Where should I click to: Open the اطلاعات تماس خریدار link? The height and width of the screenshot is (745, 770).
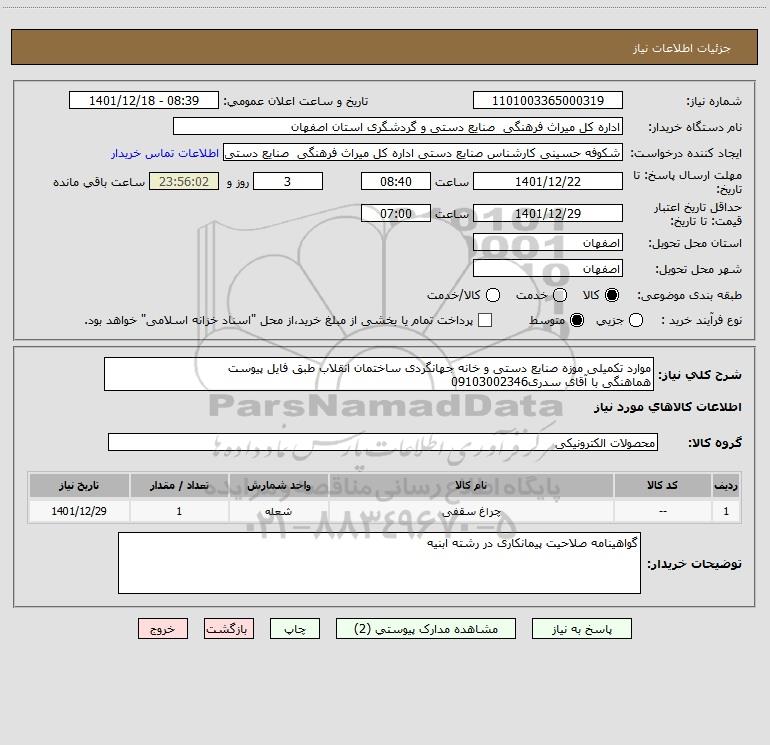point(165,153)
